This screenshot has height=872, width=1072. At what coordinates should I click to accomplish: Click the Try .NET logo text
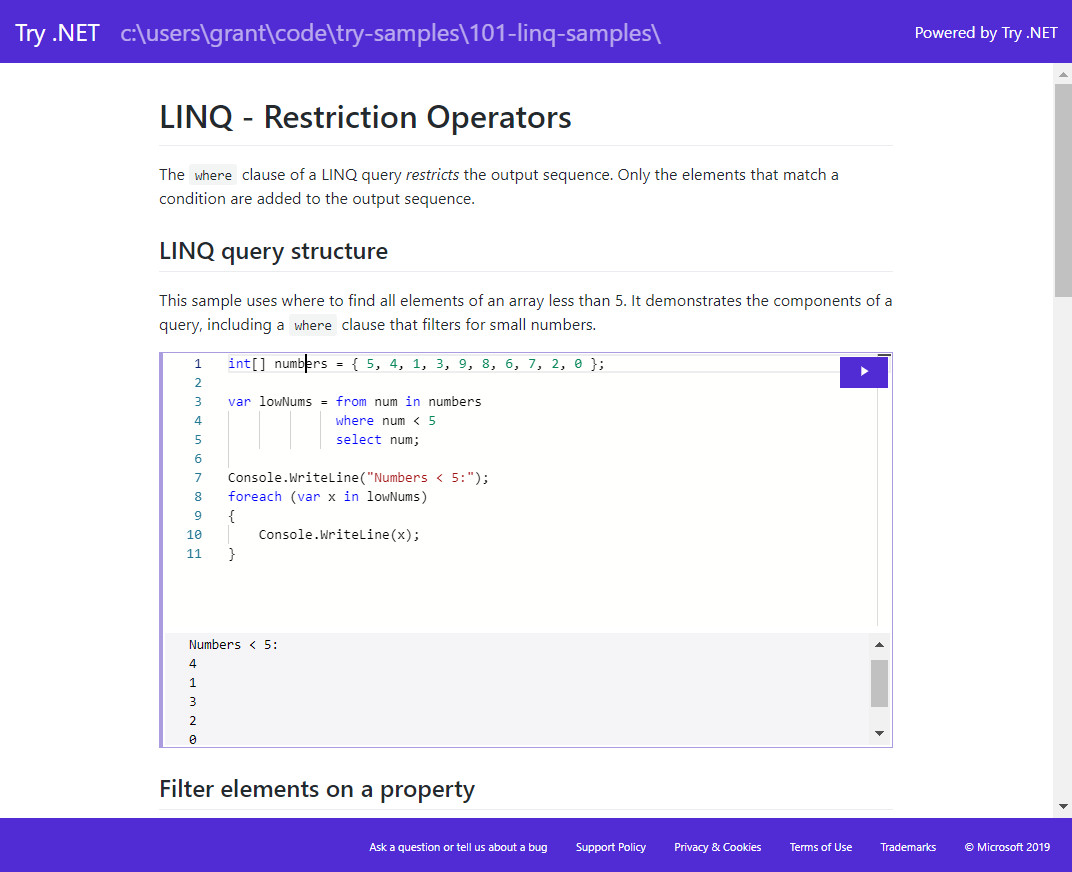[57, 33]
